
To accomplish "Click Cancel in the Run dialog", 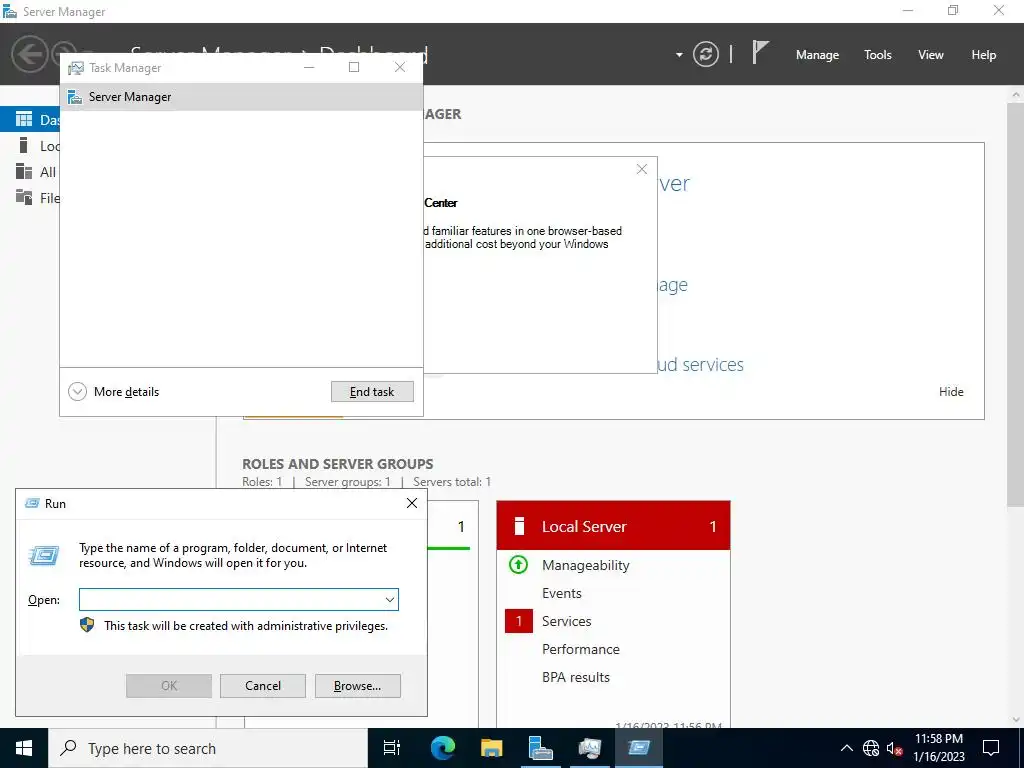I will [263, 686].
